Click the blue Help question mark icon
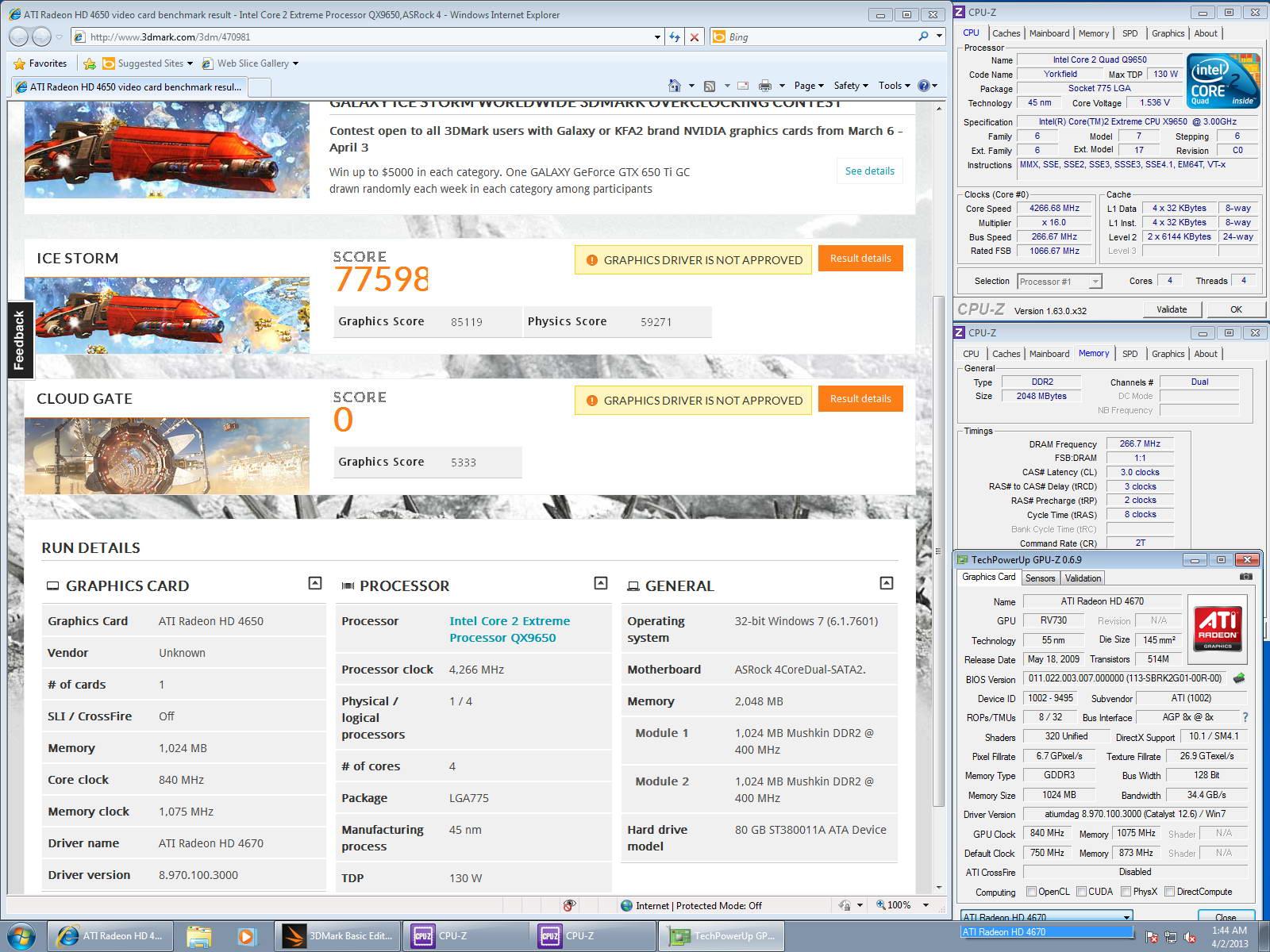Screen dimensions: 1270x952 pyautogui.click(x=924, y=86)
